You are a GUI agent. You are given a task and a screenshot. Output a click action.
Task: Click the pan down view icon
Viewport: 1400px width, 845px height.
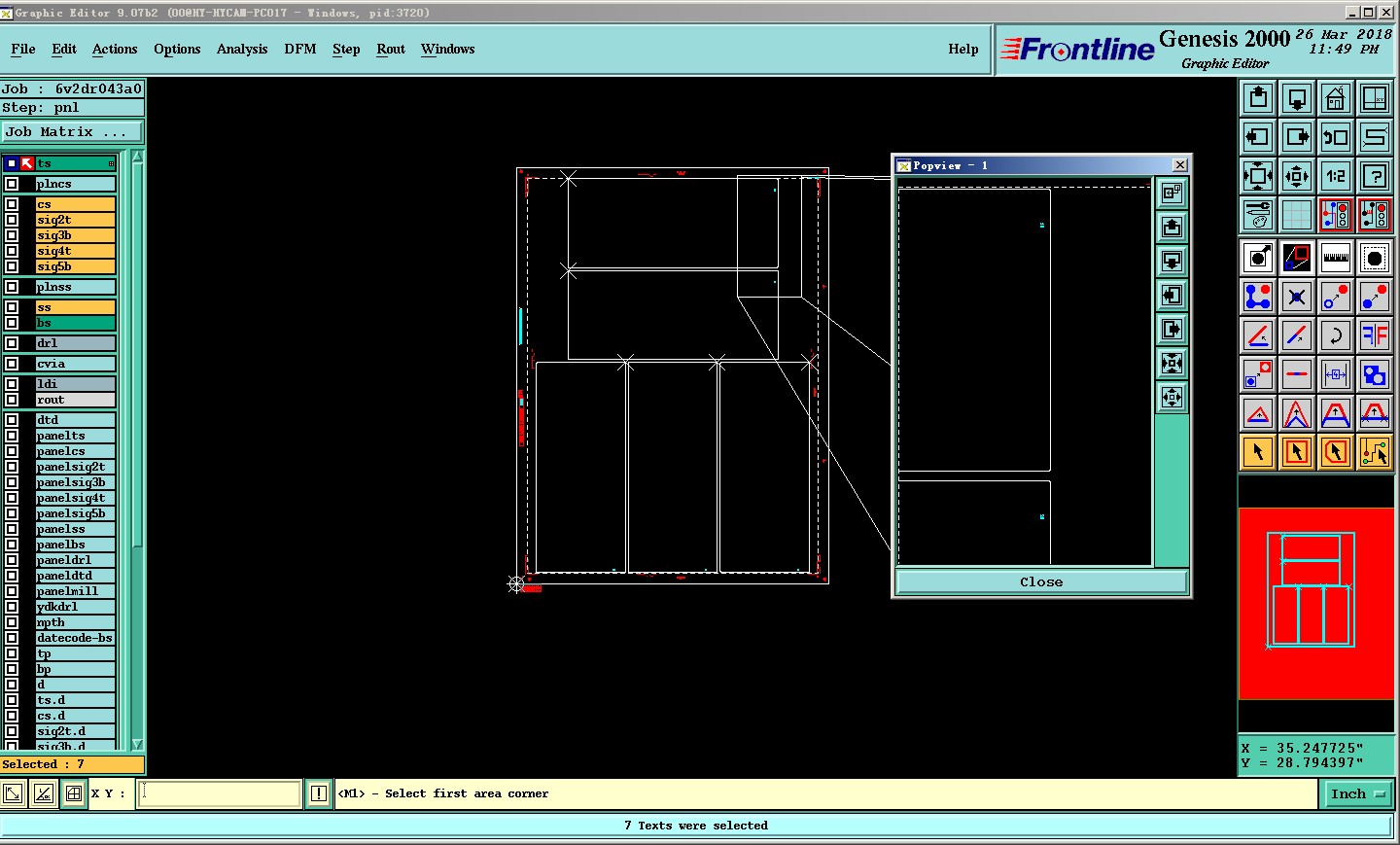(x=1297, y=98)
